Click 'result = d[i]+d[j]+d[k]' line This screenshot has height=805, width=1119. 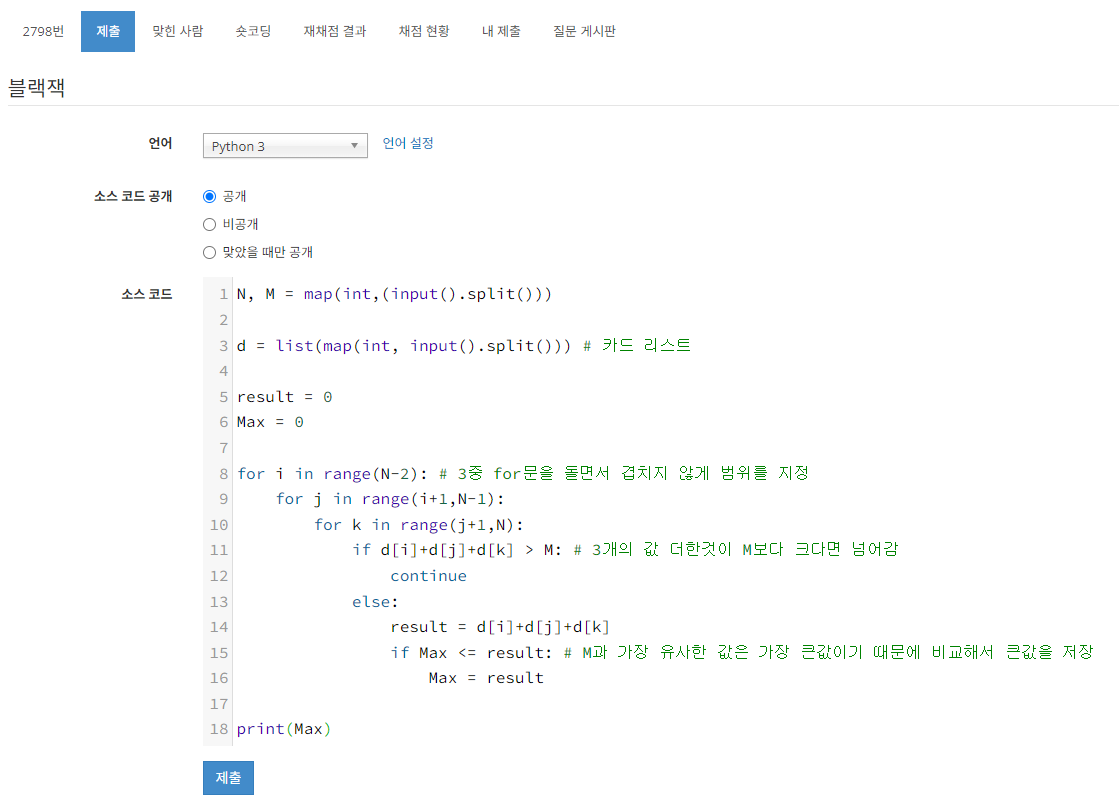[x=500, y=627]
